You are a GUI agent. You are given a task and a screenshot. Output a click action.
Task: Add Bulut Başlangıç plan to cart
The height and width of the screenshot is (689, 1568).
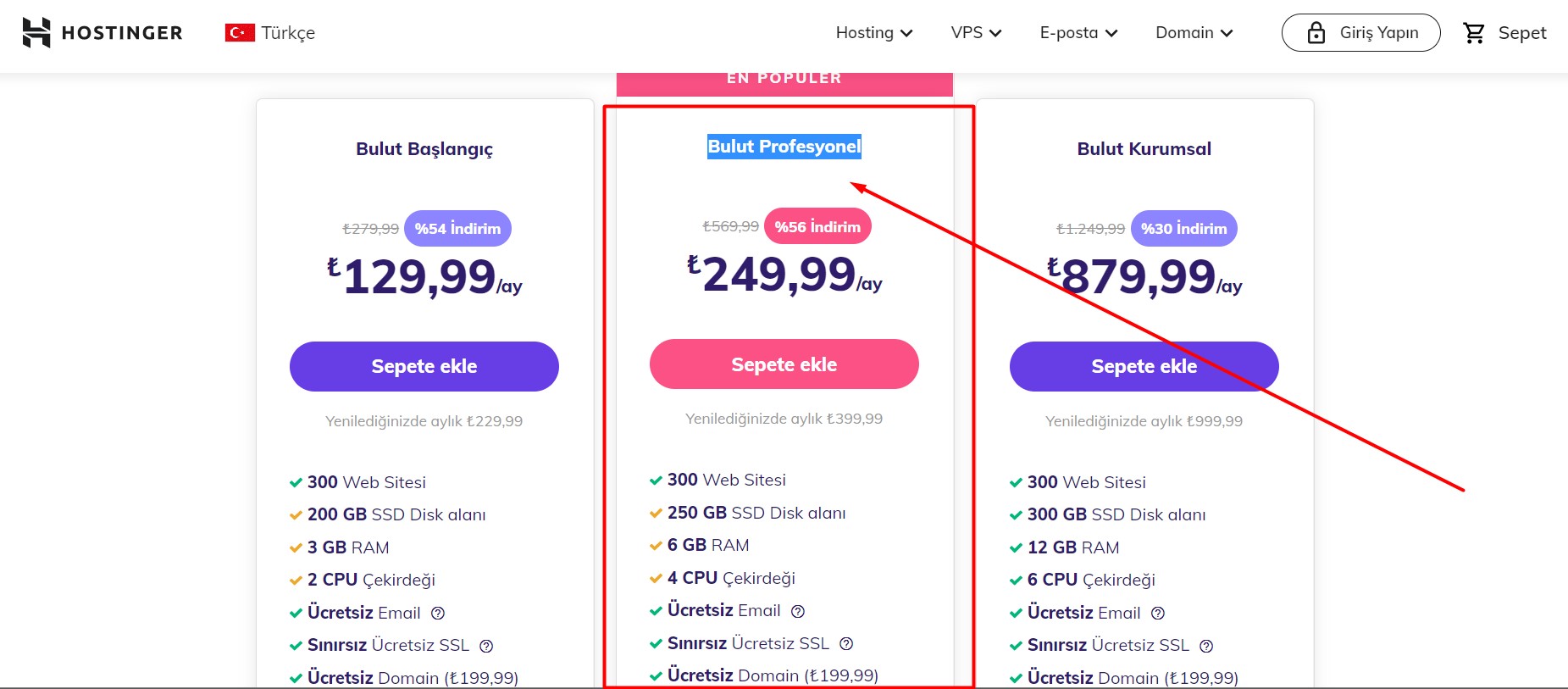pyautogui.click(x=424, y=366)
